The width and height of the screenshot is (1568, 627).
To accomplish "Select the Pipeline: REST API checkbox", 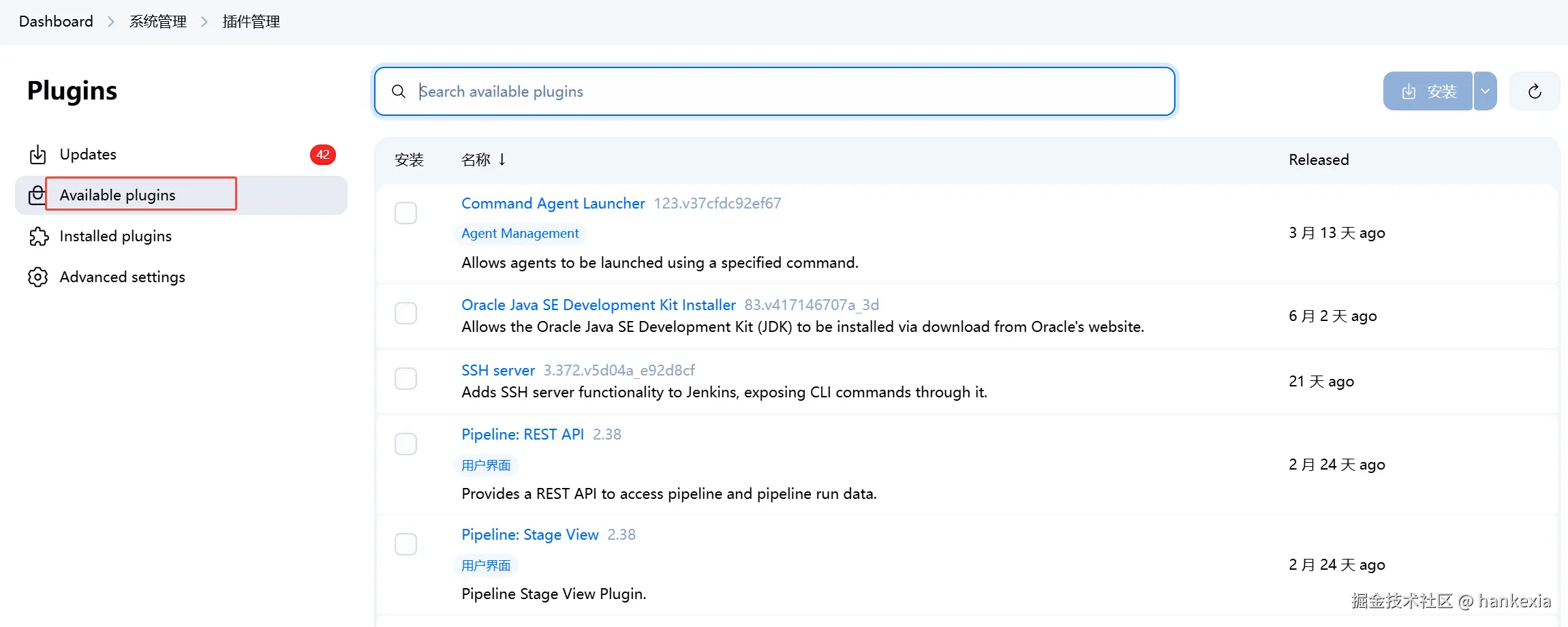I will pyautogui.click(x=406, y=444).
